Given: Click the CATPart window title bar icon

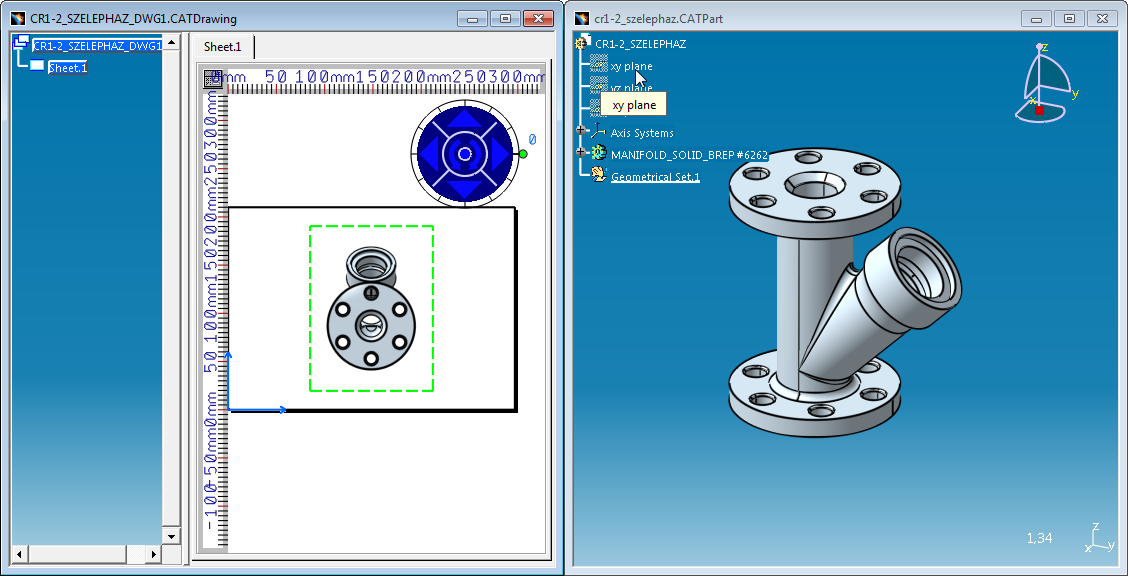Looking at the screenshot, I should click(x=582, y=19).
